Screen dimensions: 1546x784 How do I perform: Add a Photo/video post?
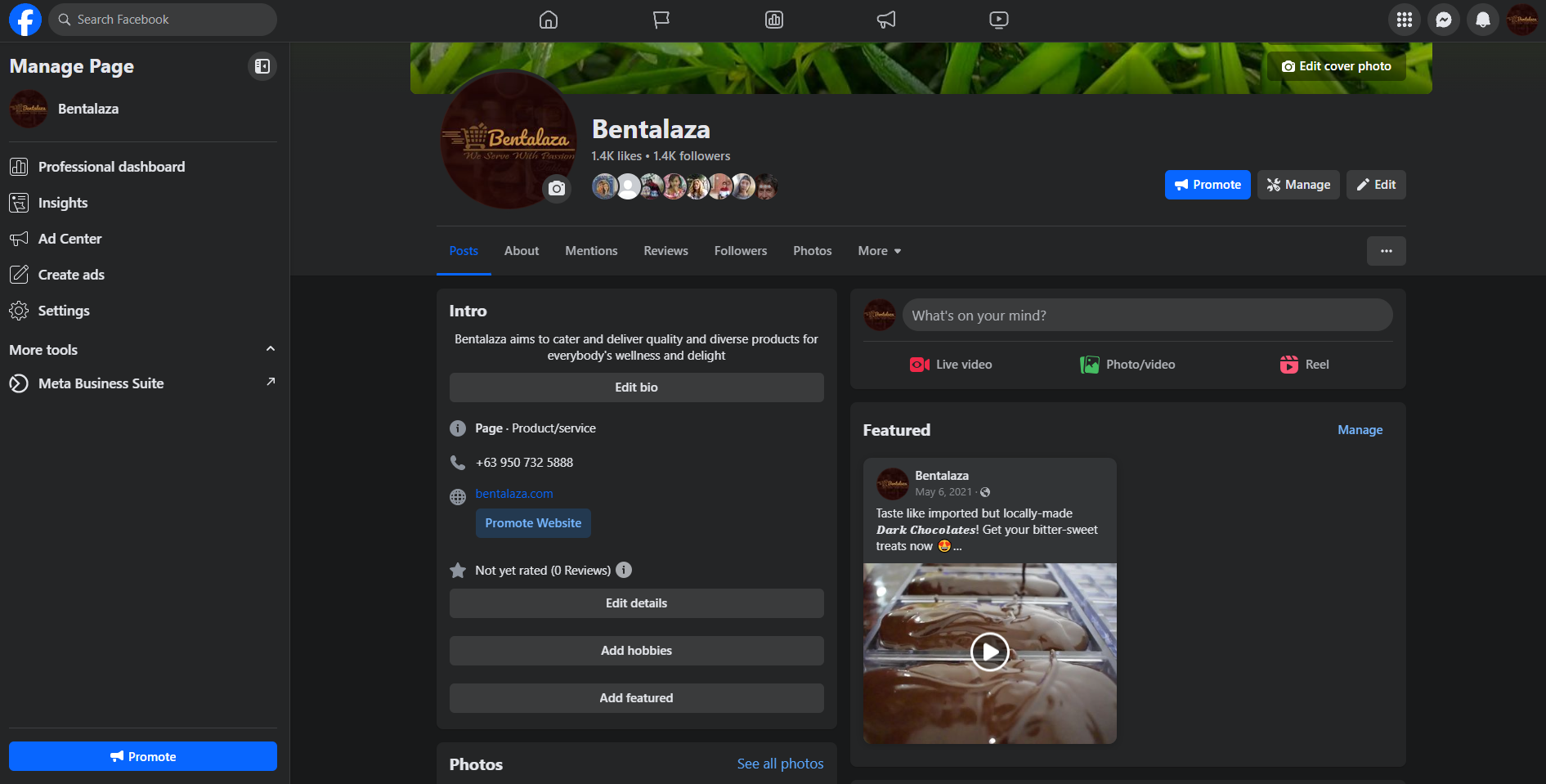coord(1127,365)
